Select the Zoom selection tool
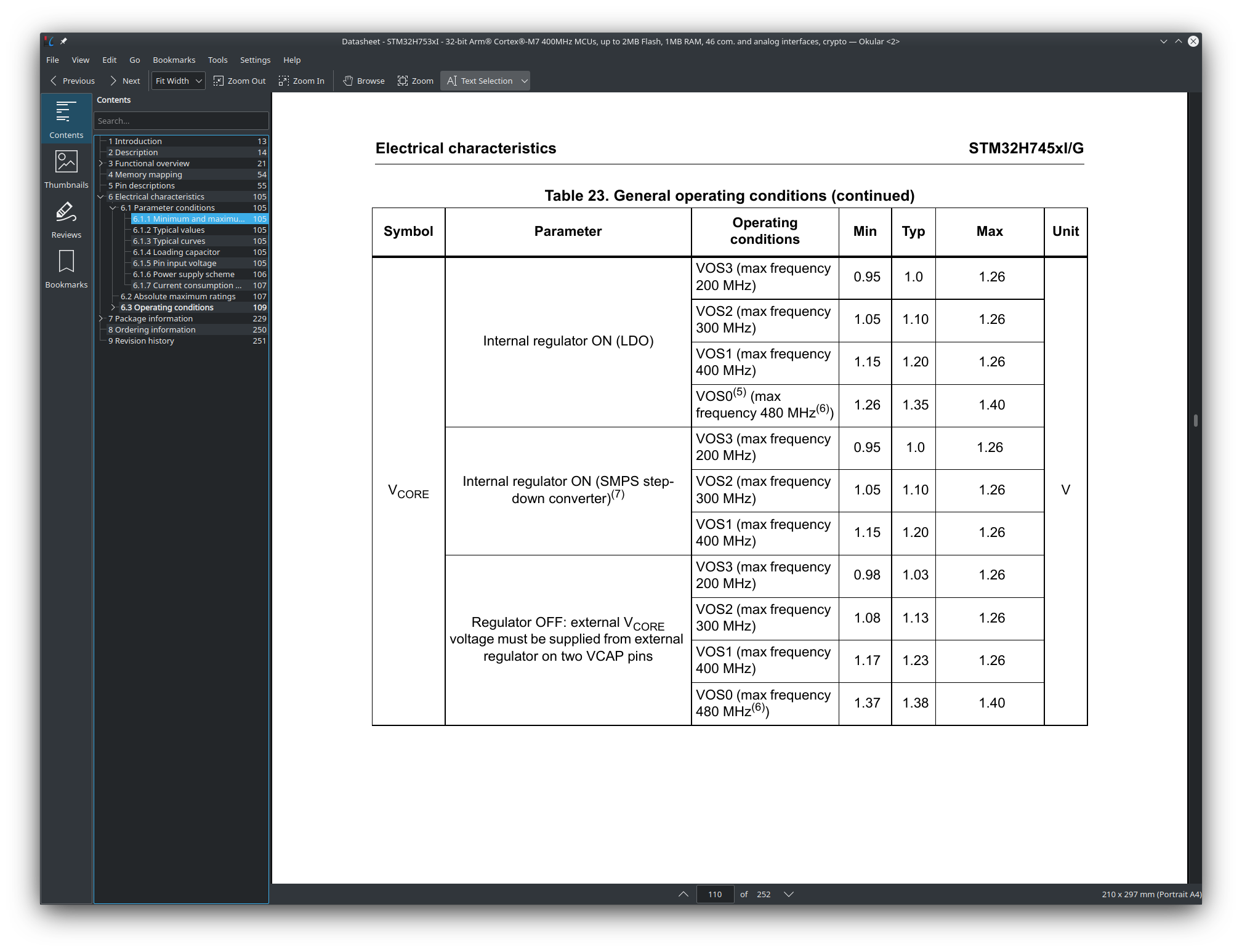The width and height of the screenshot is (1242, 952). pos(416,81)
